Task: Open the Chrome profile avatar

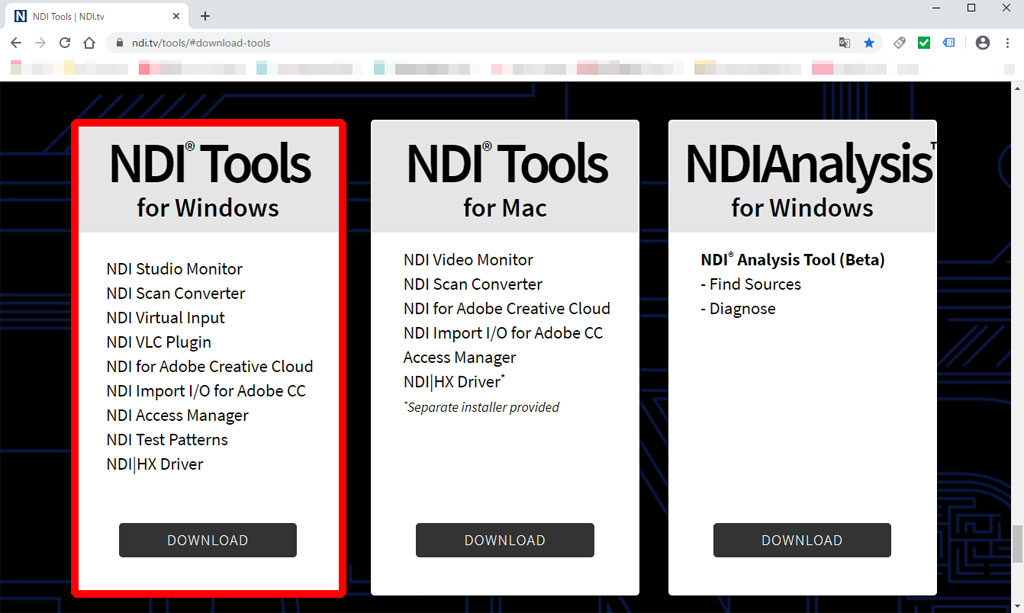Action: [982, 43]
